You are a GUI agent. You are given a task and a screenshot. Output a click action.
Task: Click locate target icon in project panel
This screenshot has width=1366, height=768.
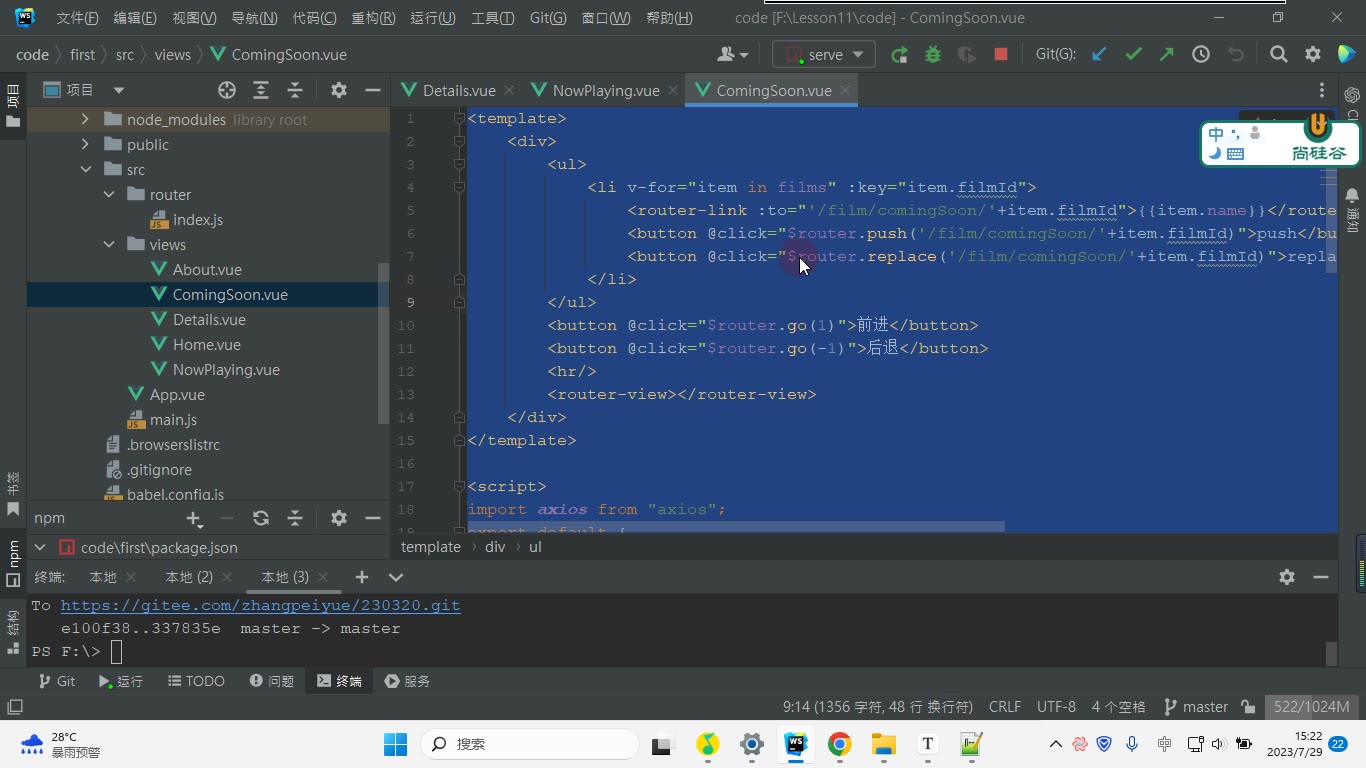pos(227,90)
